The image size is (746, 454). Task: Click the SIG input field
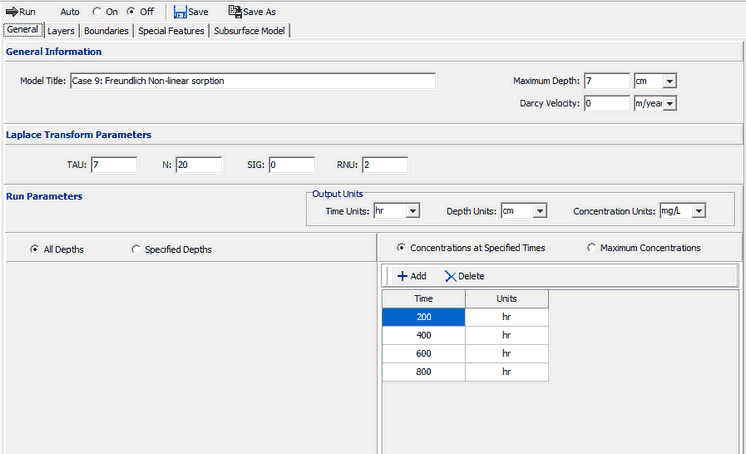tap(292, 165)
